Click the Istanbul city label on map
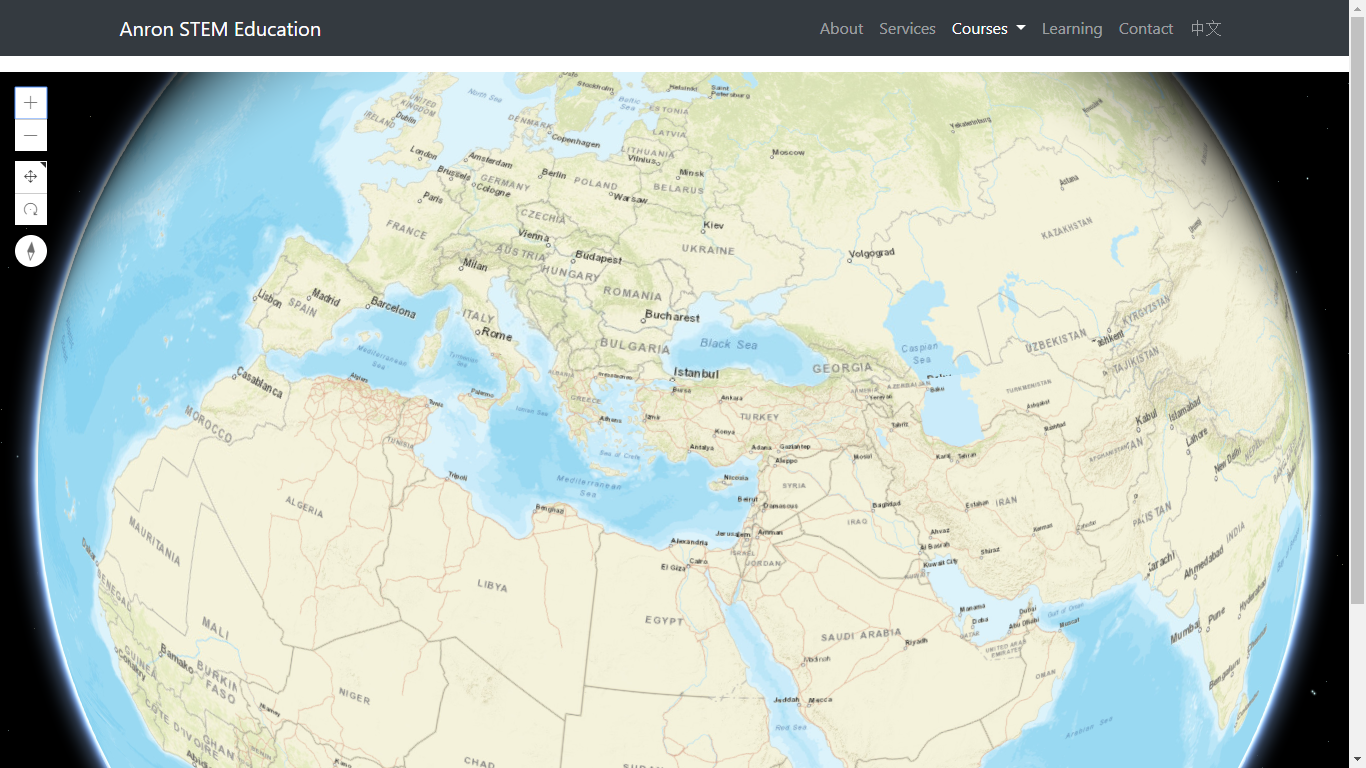The image size is (1366, 768). (x=696, y=373)
